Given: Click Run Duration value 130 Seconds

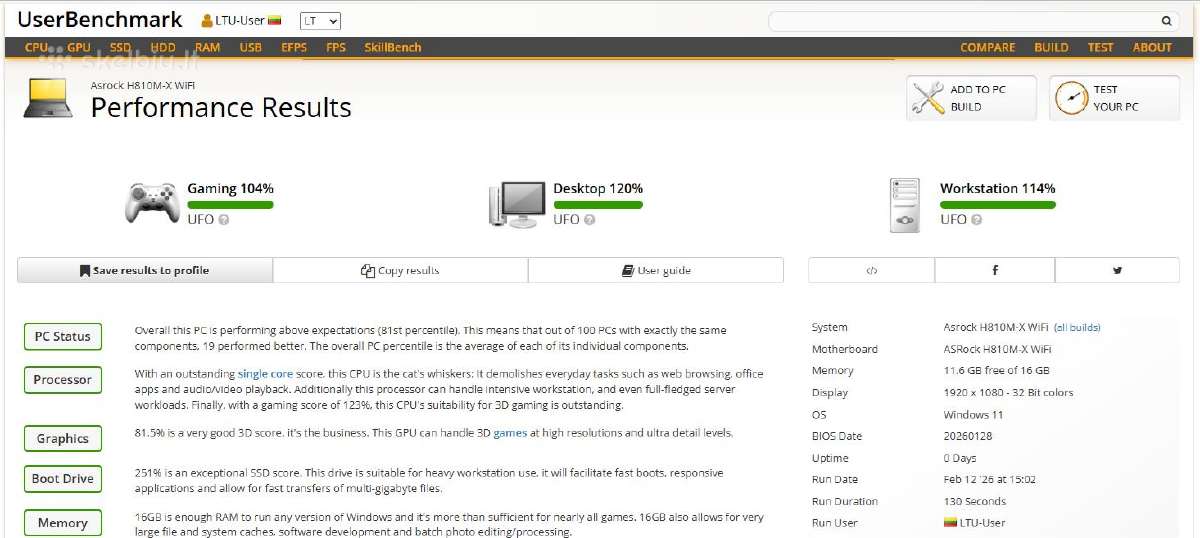Looking at the screenshot, I should [975, 501].
